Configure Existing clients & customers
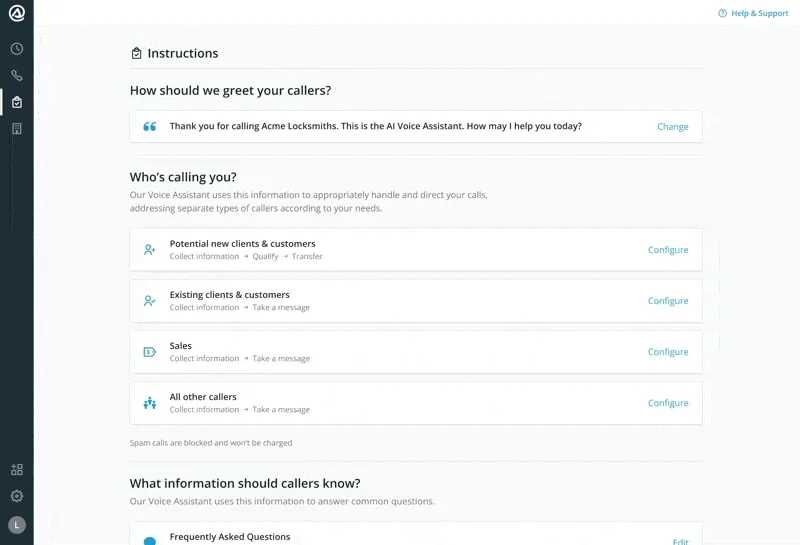Image resolution: width=800 pixels, height=545 pixels. pyautogui.click(x=668, y=301)
